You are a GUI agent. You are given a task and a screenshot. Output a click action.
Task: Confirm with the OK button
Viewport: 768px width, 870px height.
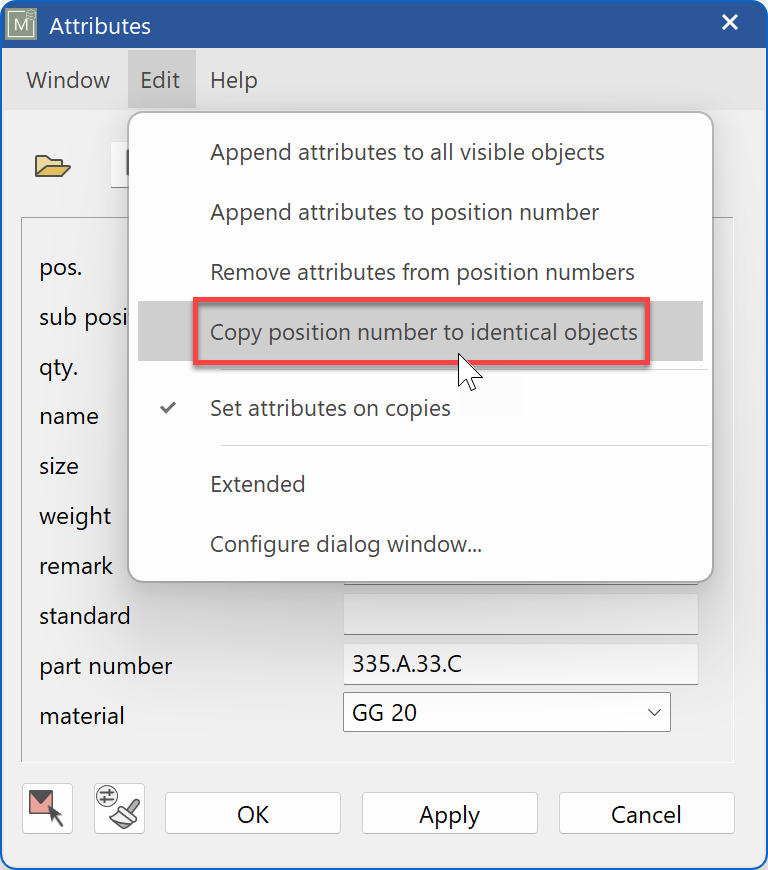[252, 813]
